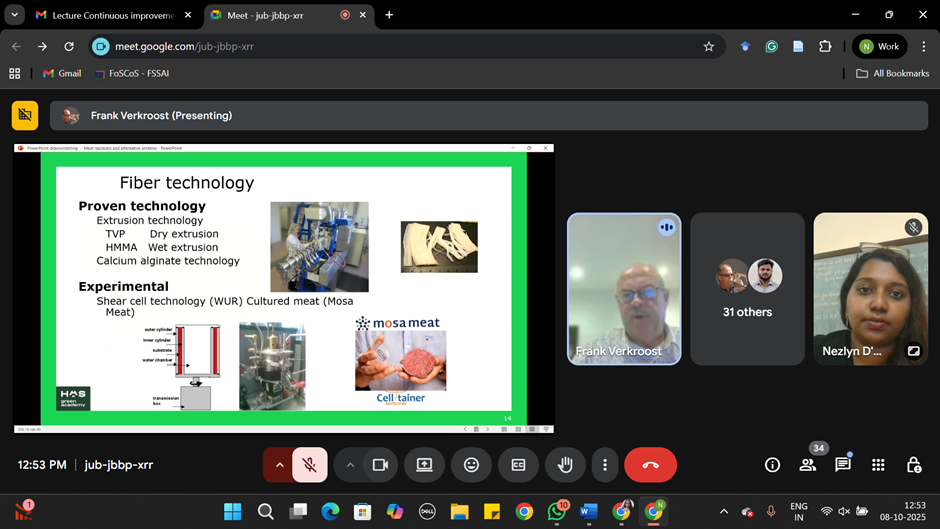This screenshot has height=529, width=940.
Task: Open the more options three-dot menu
Action: 604,465
